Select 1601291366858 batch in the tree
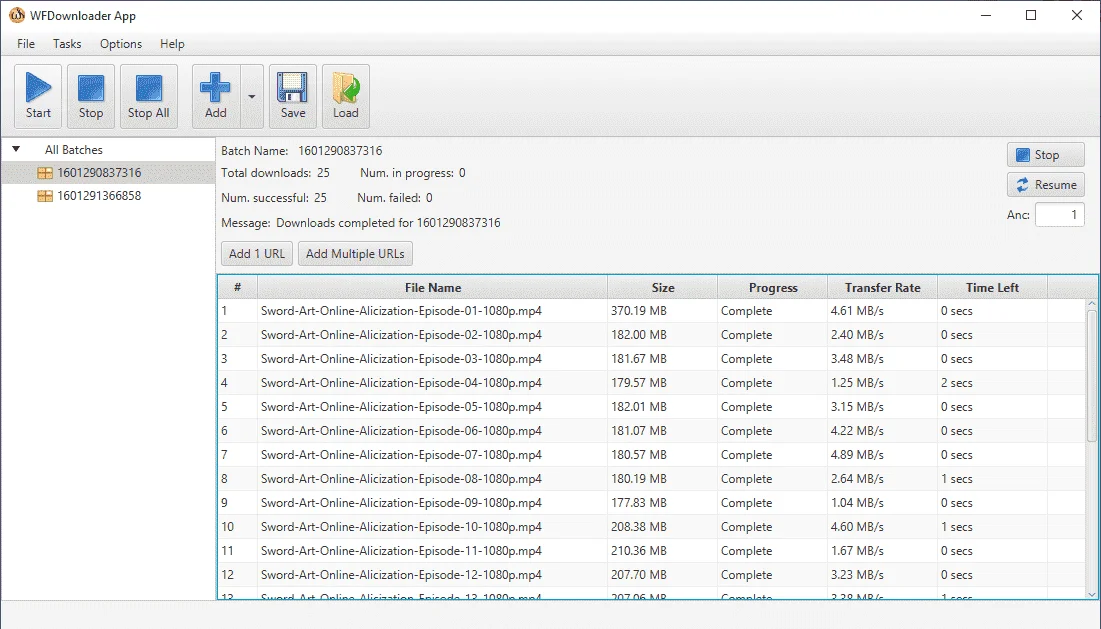 coord(99,196)
